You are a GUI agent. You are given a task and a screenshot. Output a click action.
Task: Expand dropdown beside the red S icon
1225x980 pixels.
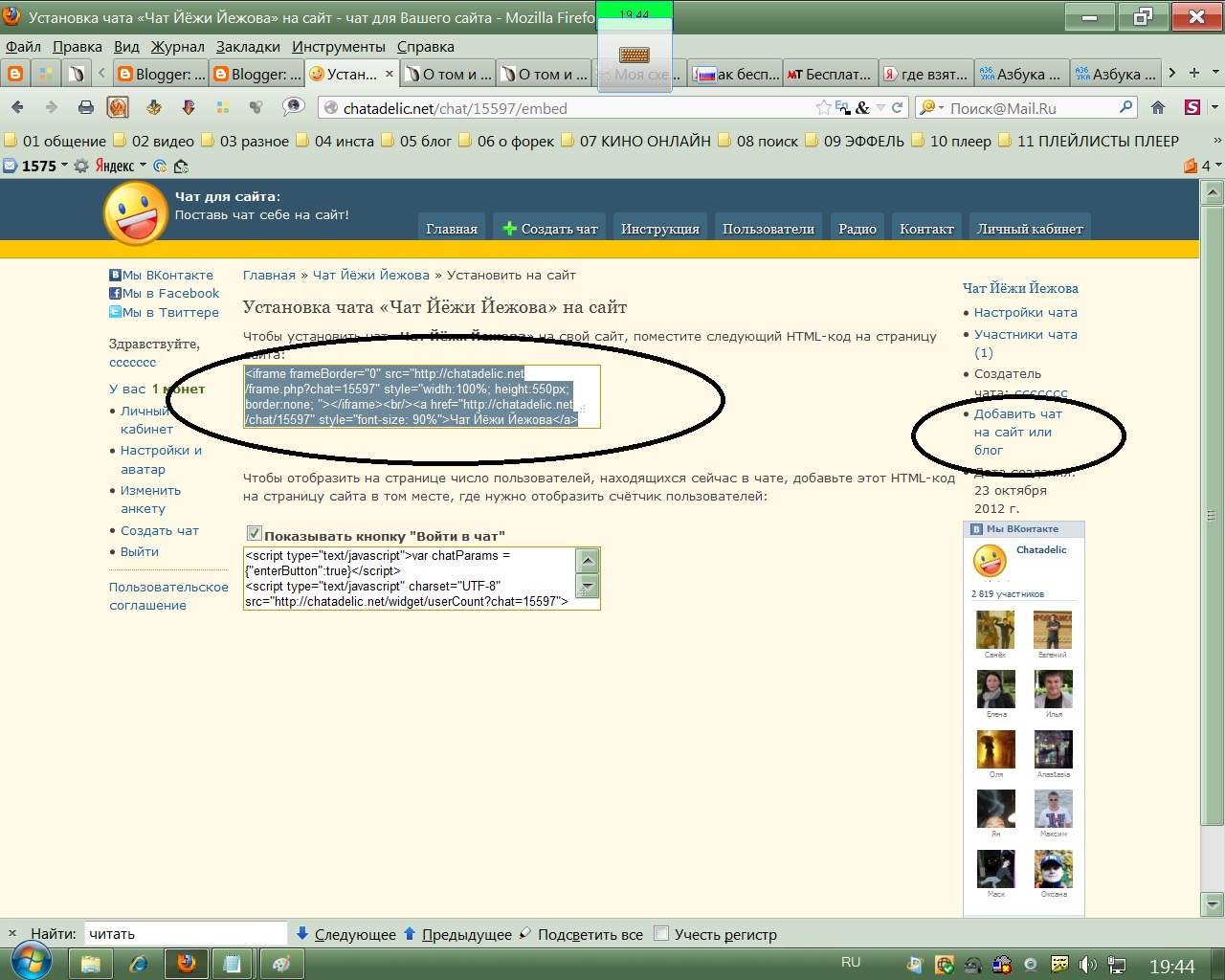(x=1214, y=107)
